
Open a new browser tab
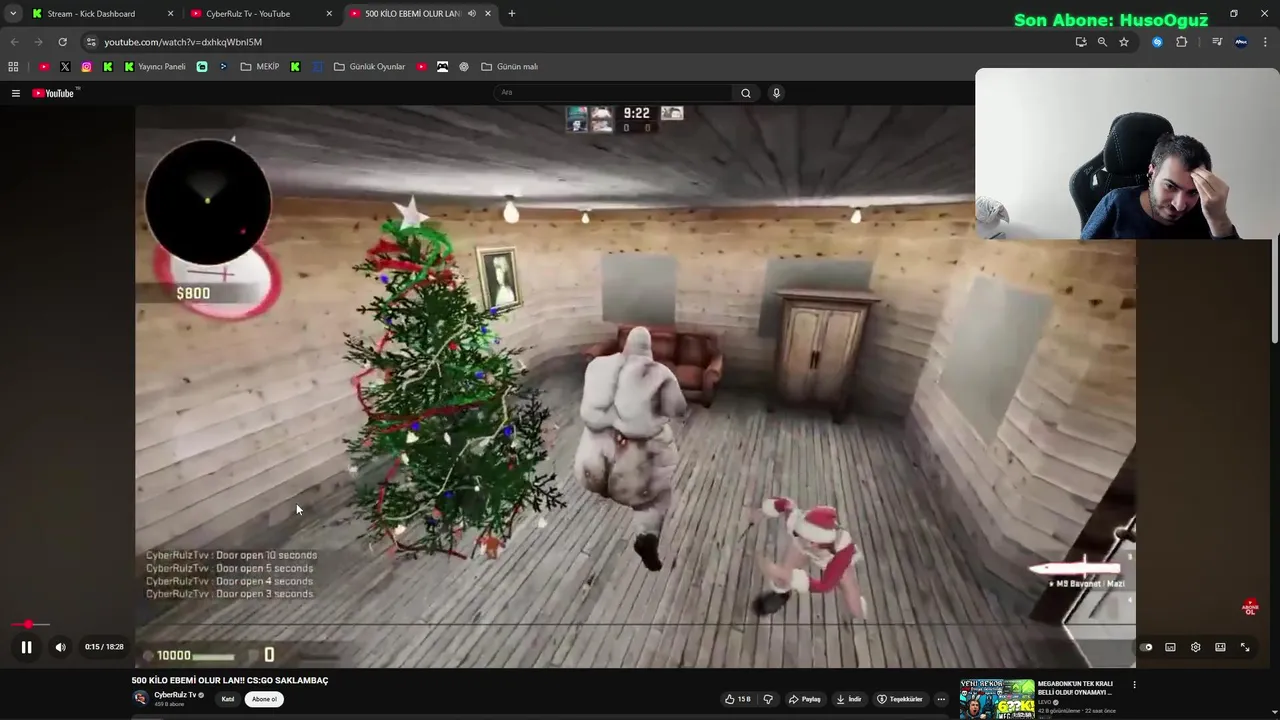(x=512, y=14)
